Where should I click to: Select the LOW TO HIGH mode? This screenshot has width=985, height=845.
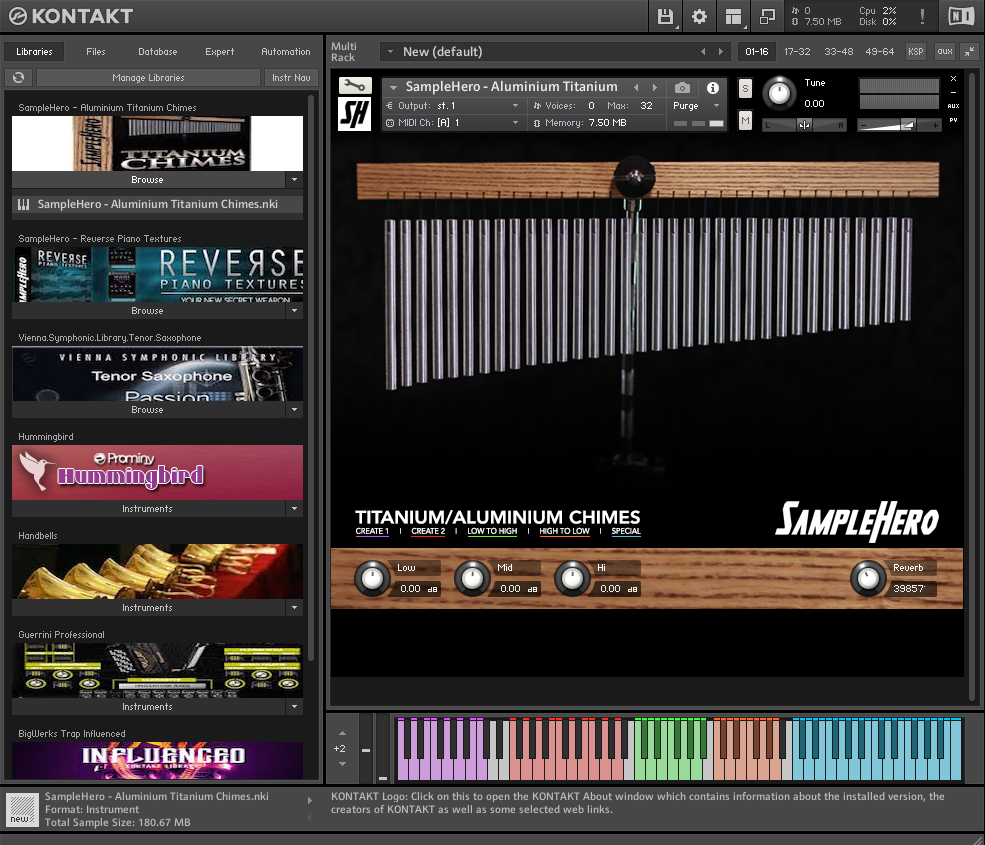tap(492, 531)
